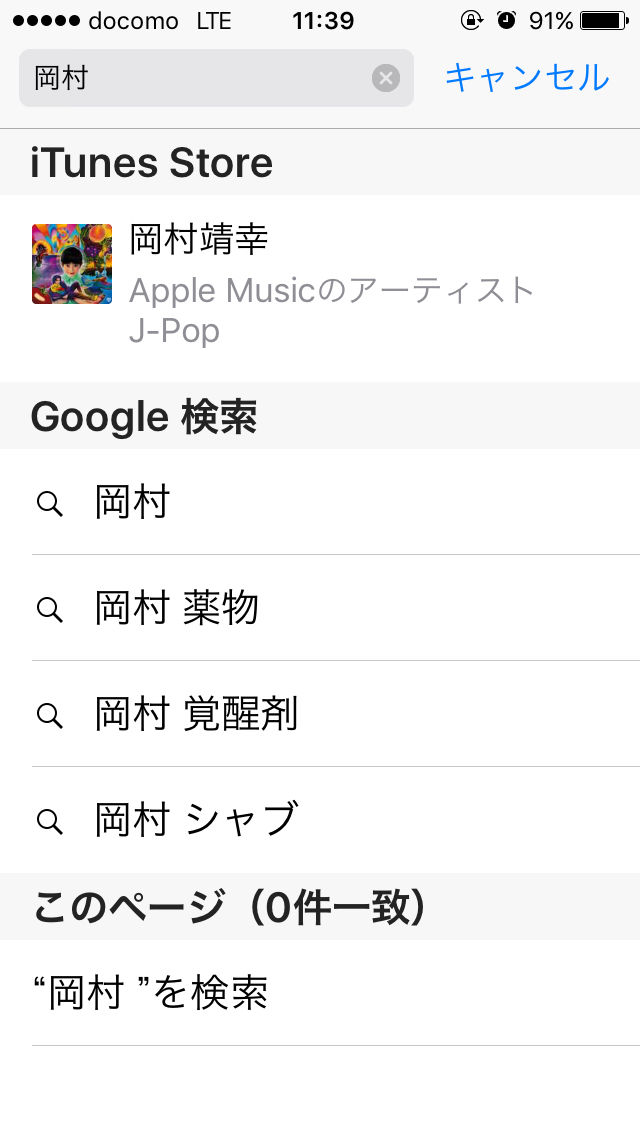This screenshot has height=1136, width=640.
Task: Tap the signal strength dots
Action: tap(46, 21)
